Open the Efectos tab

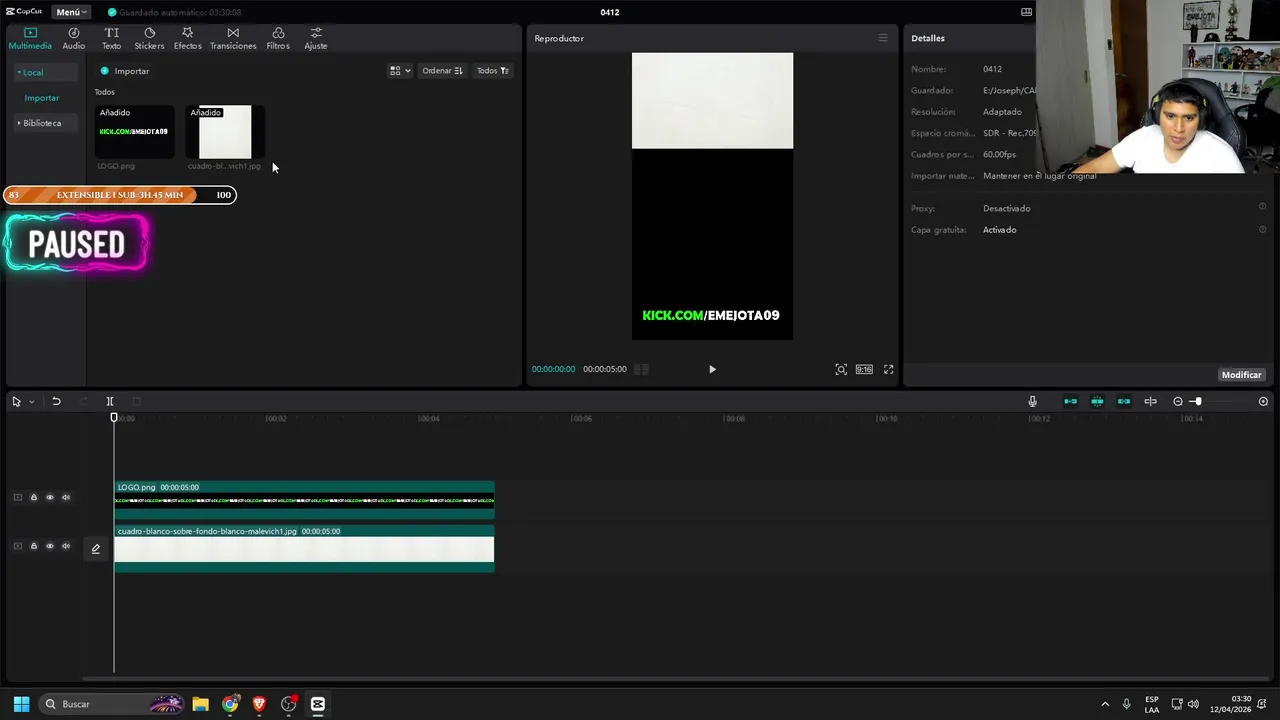pyautogui.click(x=187, y=38)
